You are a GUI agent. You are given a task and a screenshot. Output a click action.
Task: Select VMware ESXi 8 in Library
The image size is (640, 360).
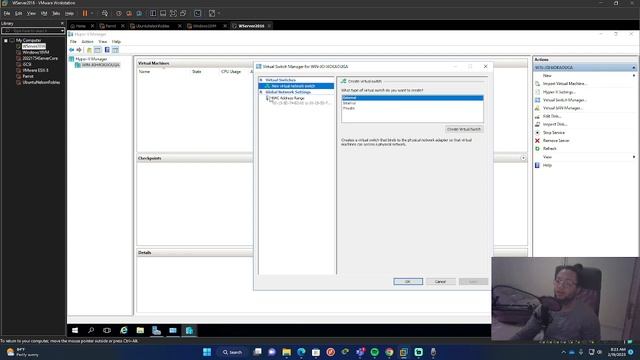tap(35, 70)
